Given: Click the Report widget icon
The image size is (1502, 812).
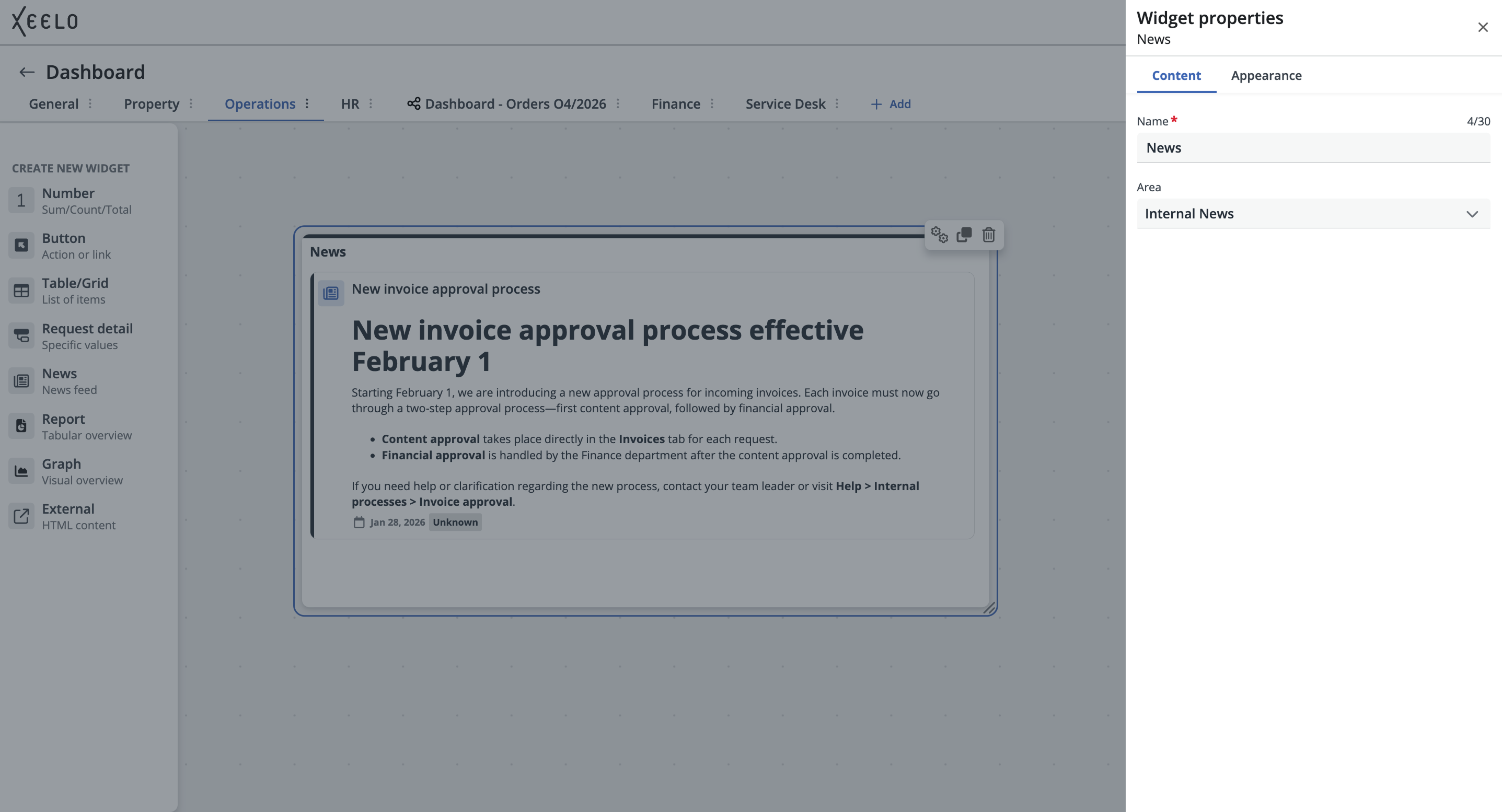Looking at the screenshot, I should click(x=21, y=426).
